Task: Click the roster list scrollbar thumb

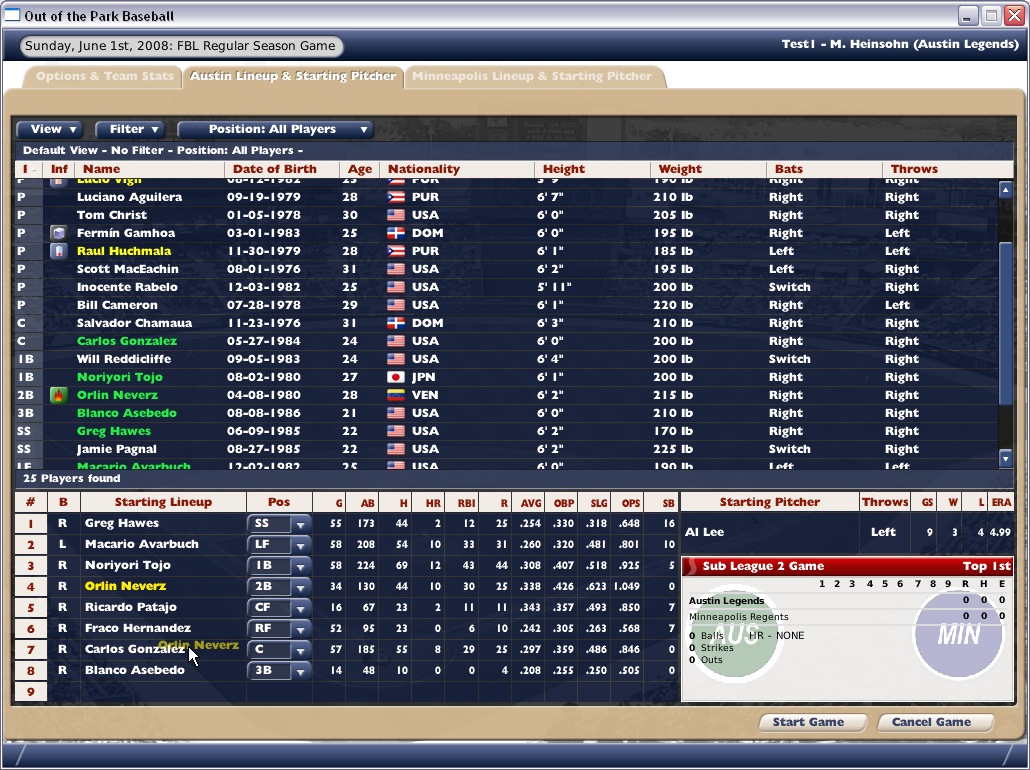Action: pyautogui.click(x=1006, y=323)
